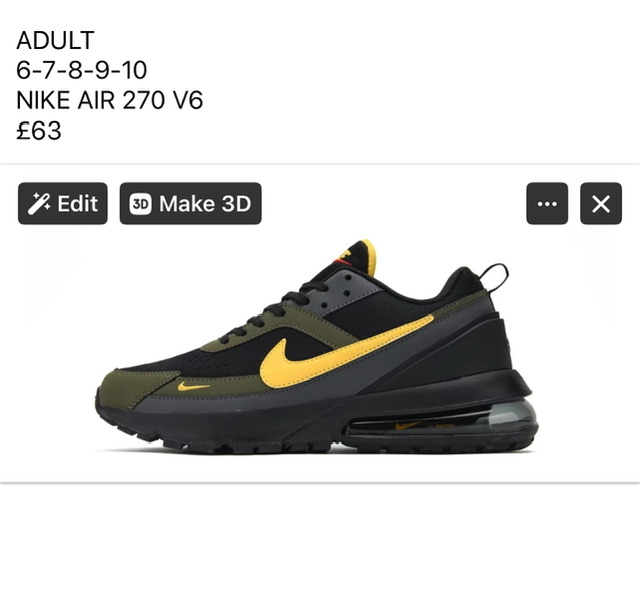The width and height of the screenshot is (640, 604).
Task: Click the olive green toe panel
Action: click(137, 386)
